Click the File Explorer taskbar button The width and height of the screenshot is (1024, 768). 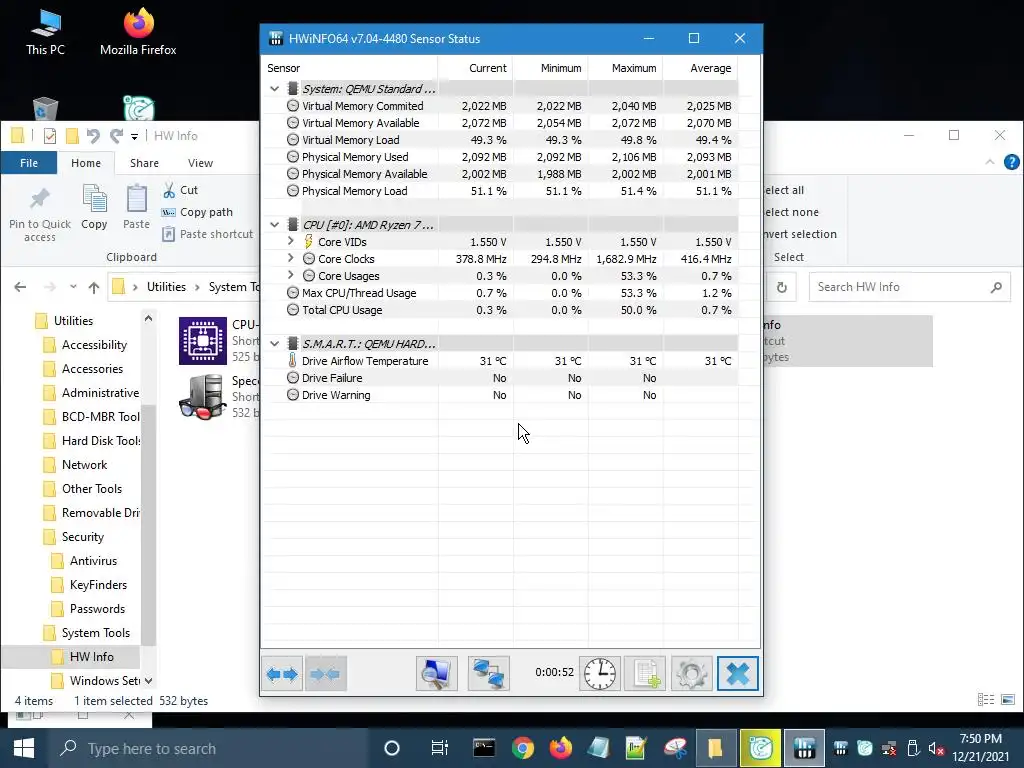point(715,748)
